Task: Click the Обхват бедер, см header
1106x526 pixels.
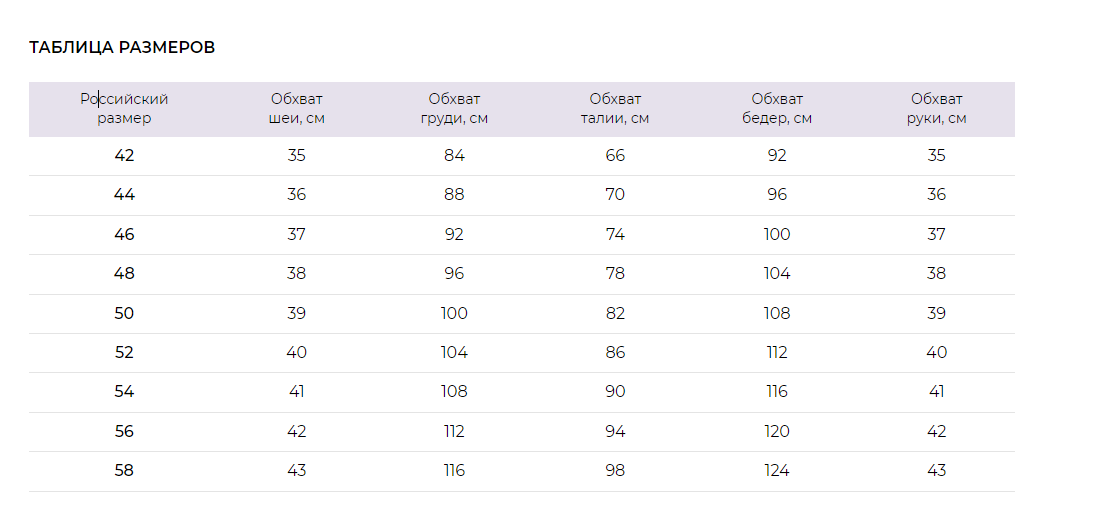Action: (777, 109)
